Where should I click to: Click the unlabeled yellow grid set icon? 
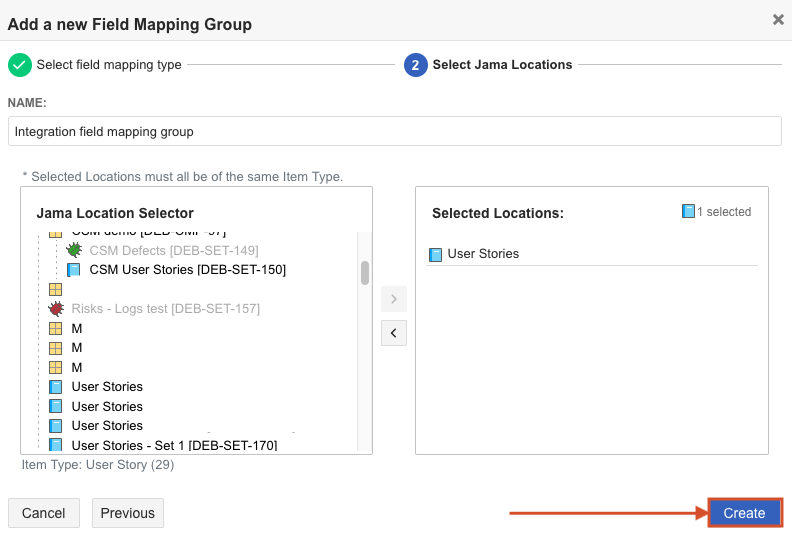tap(56, 289)
